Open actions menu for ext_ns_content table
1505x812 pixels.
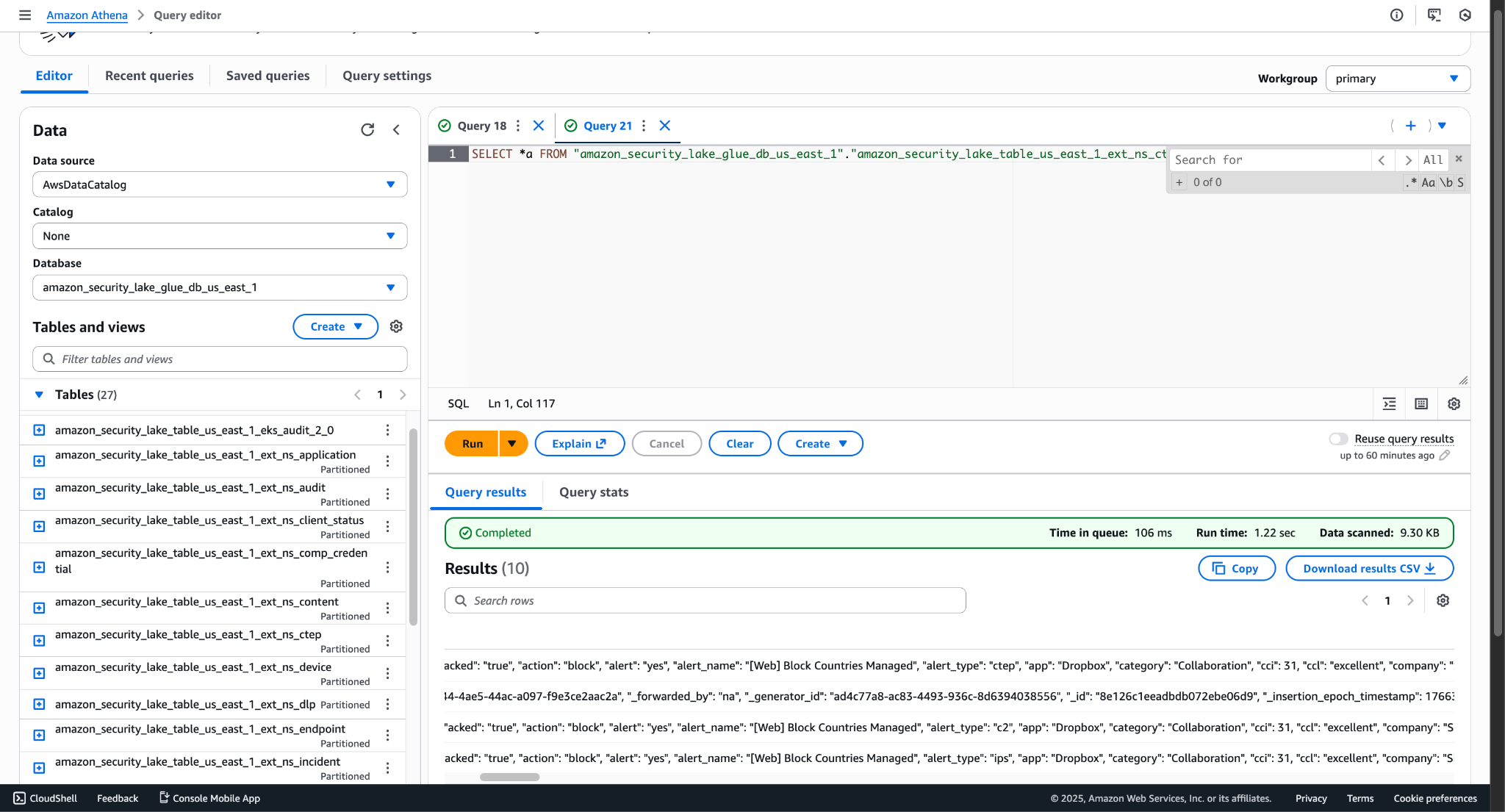pos(387,608)
